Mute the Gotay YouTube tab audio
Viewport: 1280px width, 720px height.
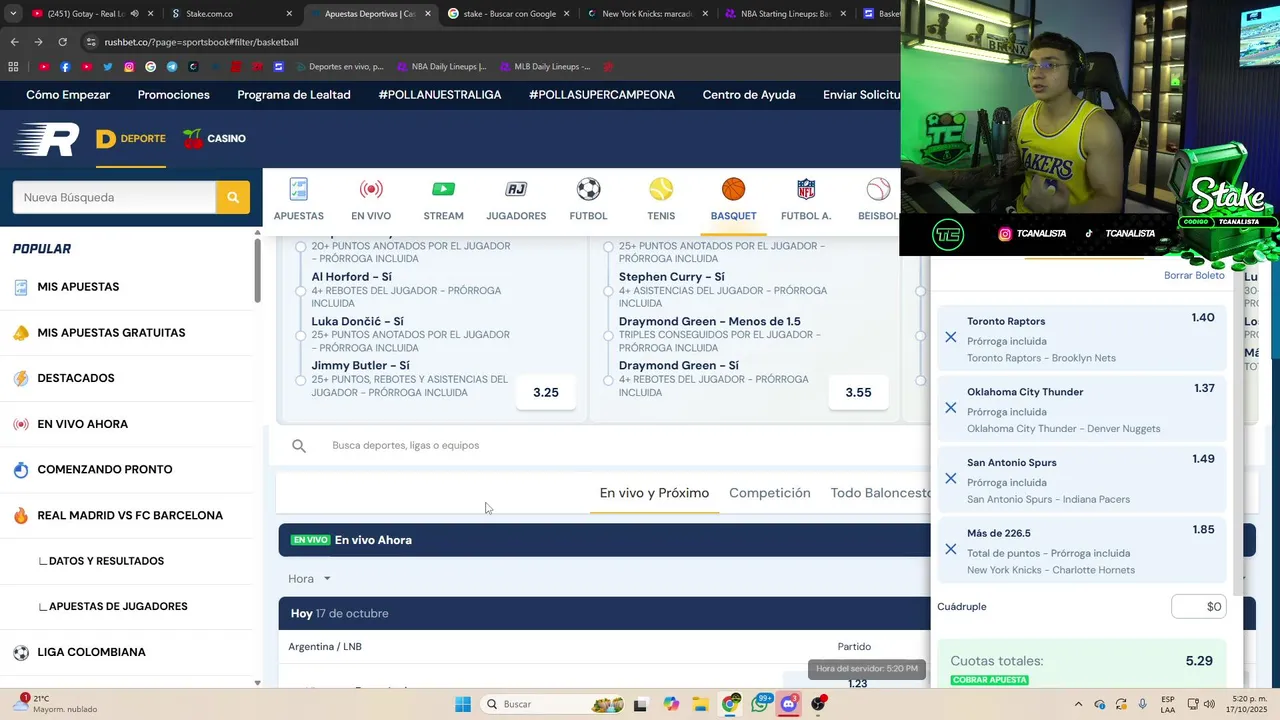click(x=134, y=14)
